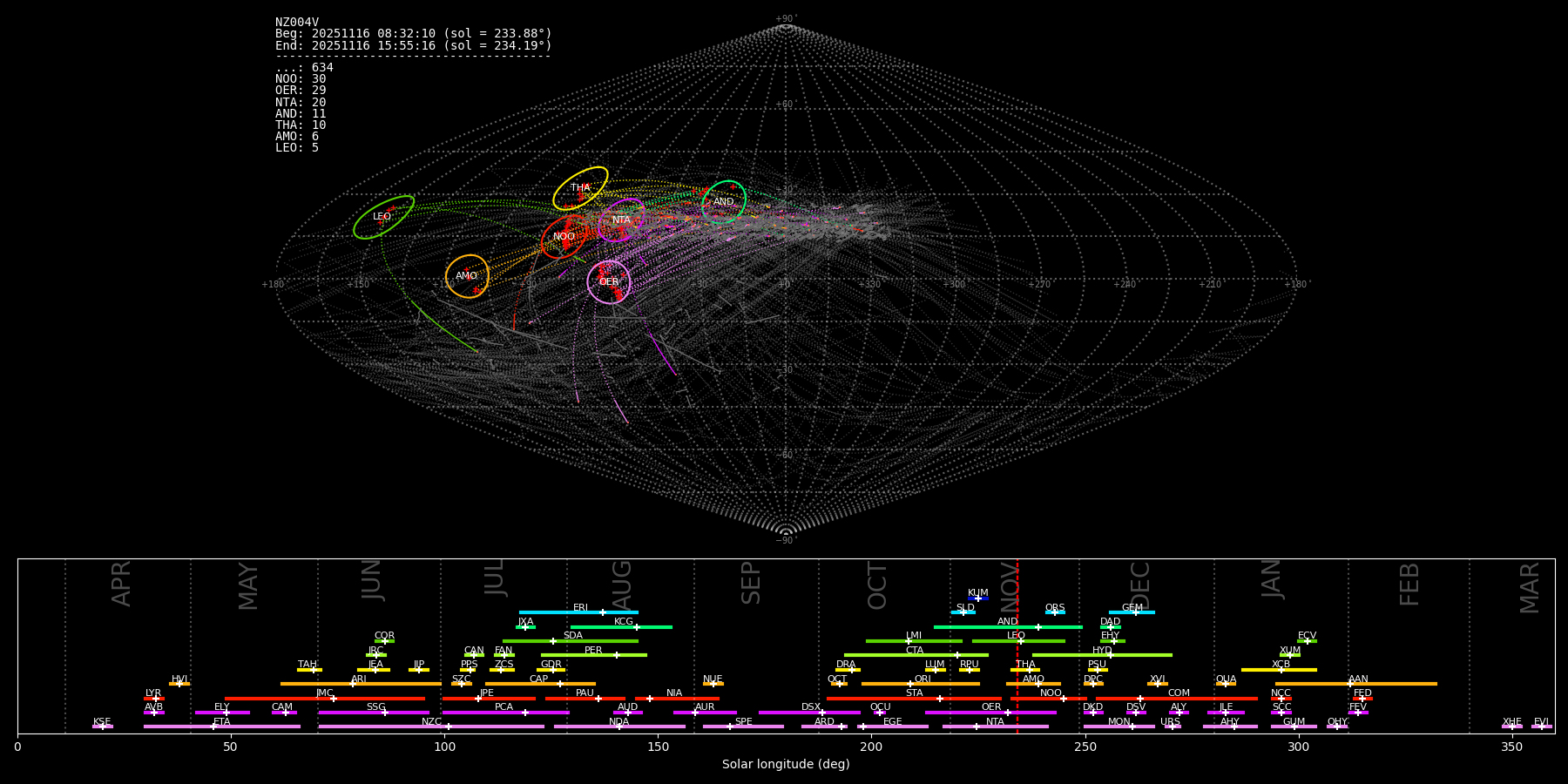Click the ARI shower bar in timeline
Viewport: 1568px width, 784px height.
click(x=361, y=684)
